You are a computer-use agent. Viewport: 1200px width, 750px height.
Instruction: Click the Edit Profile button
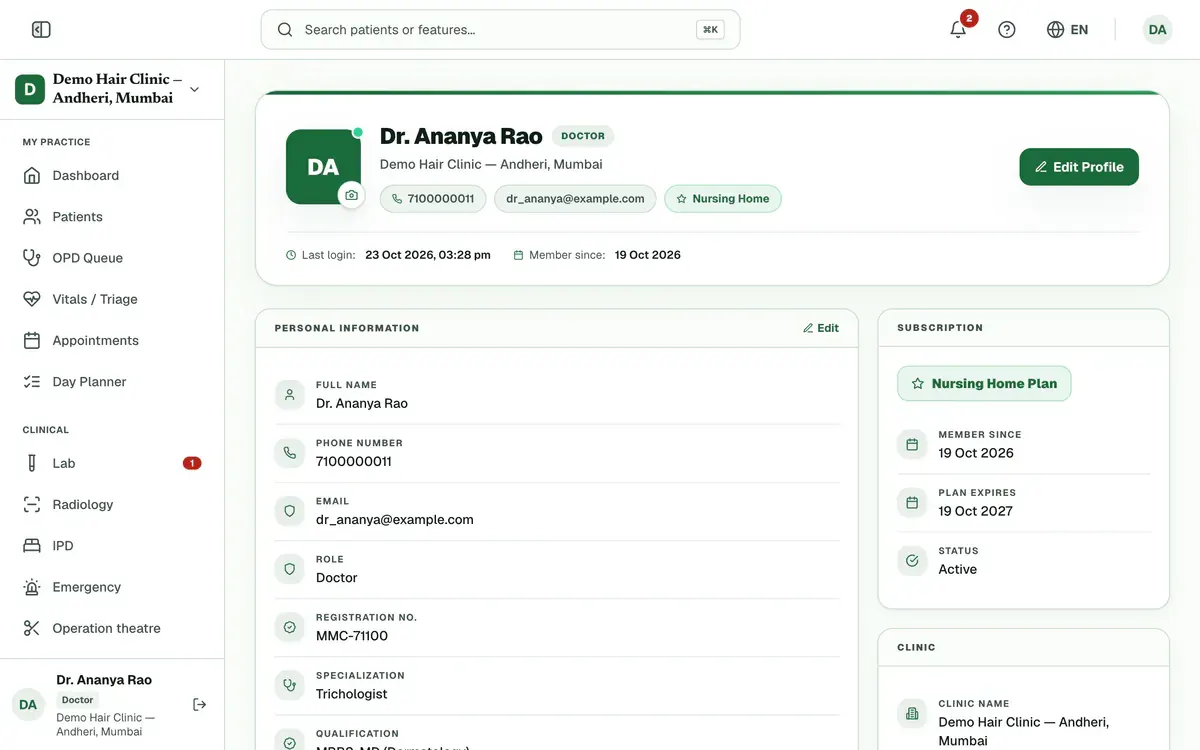(x=1079, y=167)
